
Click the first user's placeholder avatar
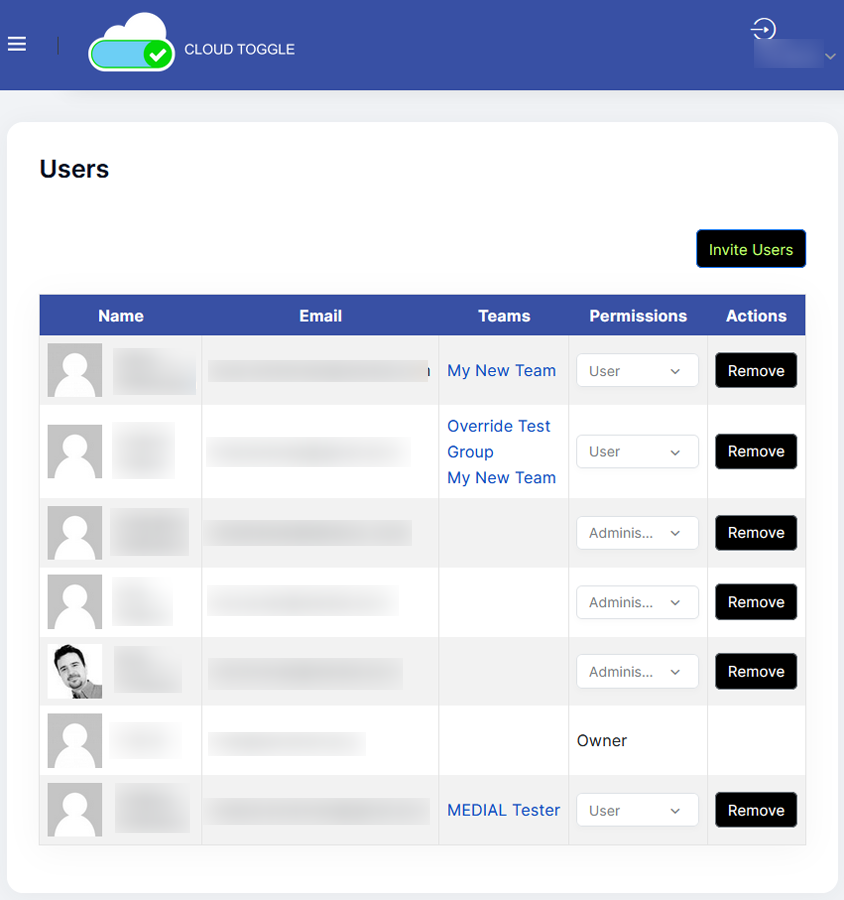click(x=75, y=371)
